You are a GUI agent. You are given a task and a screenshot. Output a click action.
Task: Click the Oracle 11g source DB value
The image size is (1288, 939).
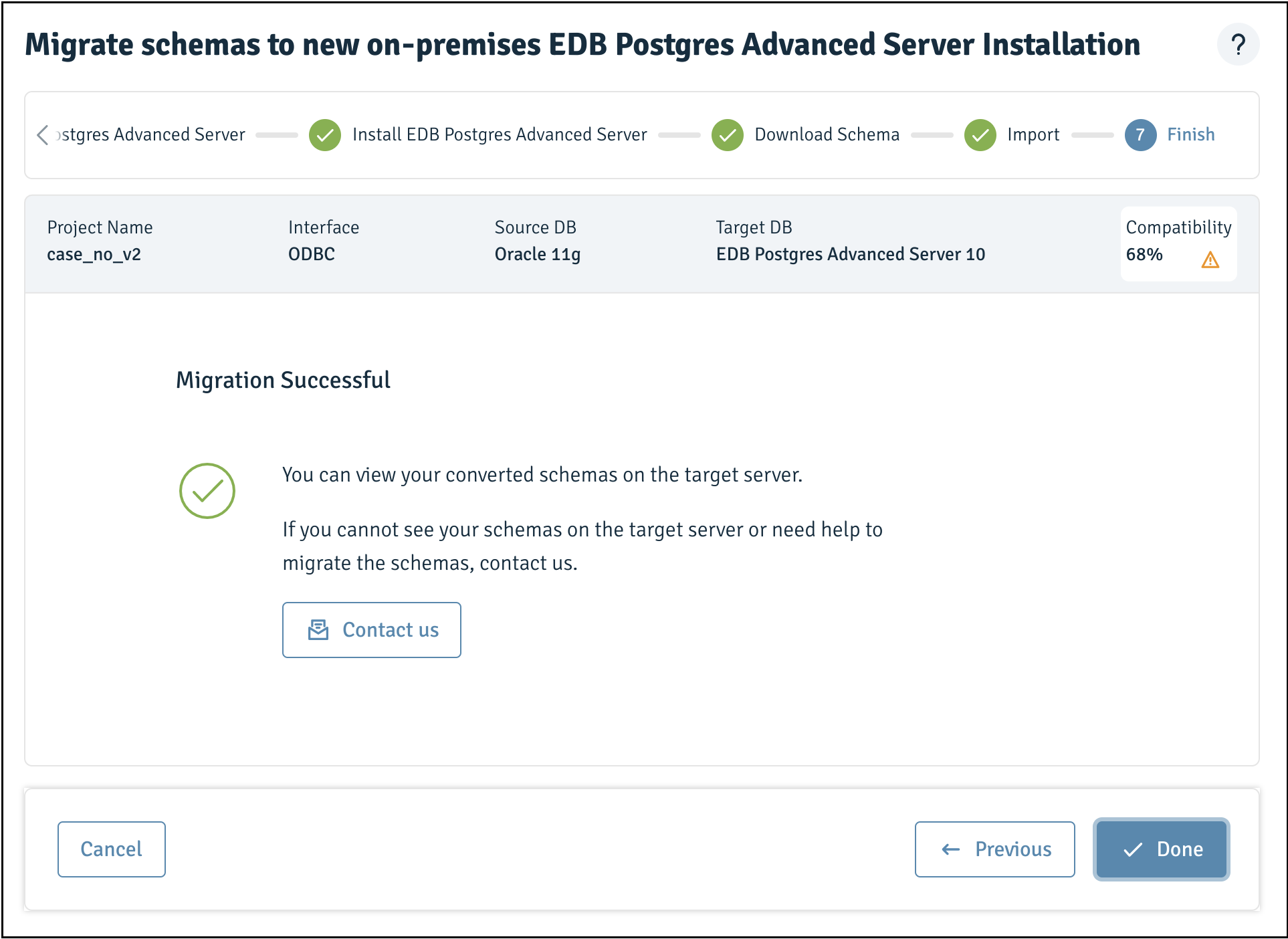[538, 255]
